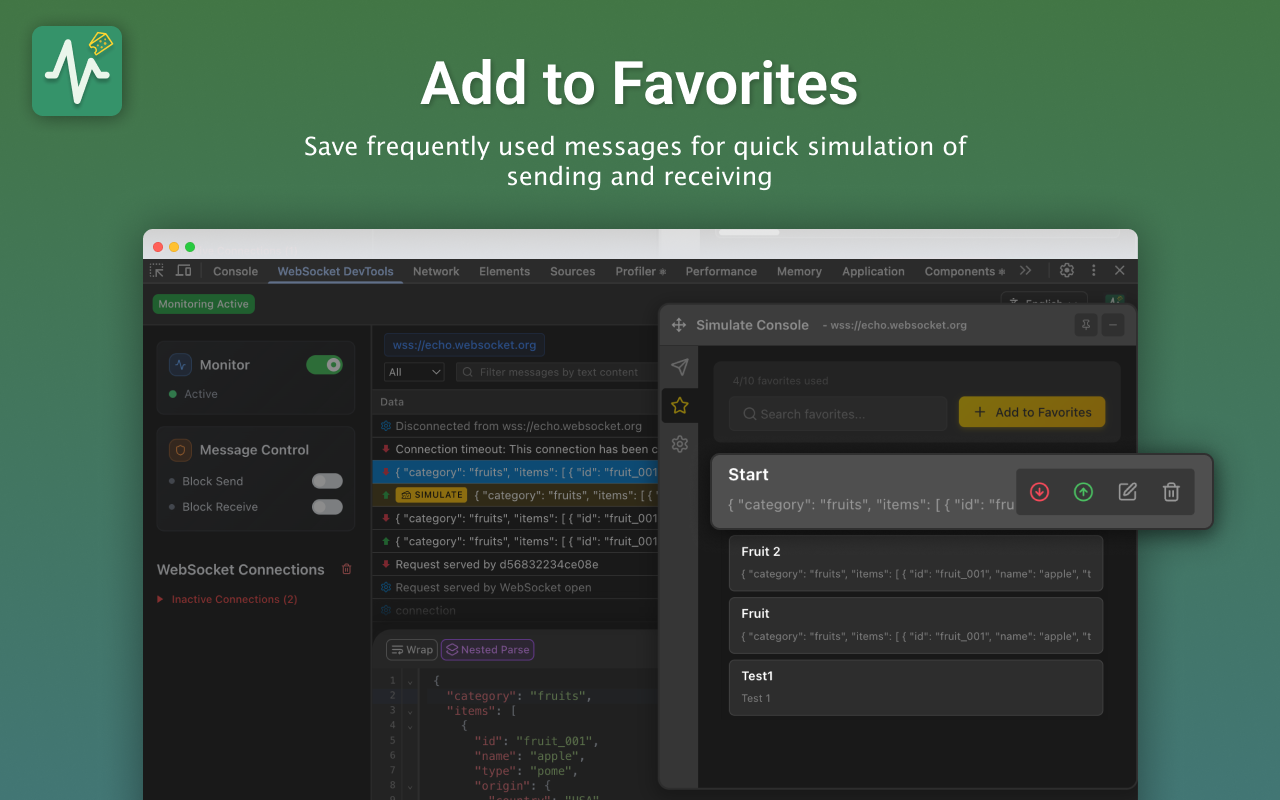Open Simulate Console settings gear
Viewport: 1280px width, 800px height.
[x=679, y=443]
